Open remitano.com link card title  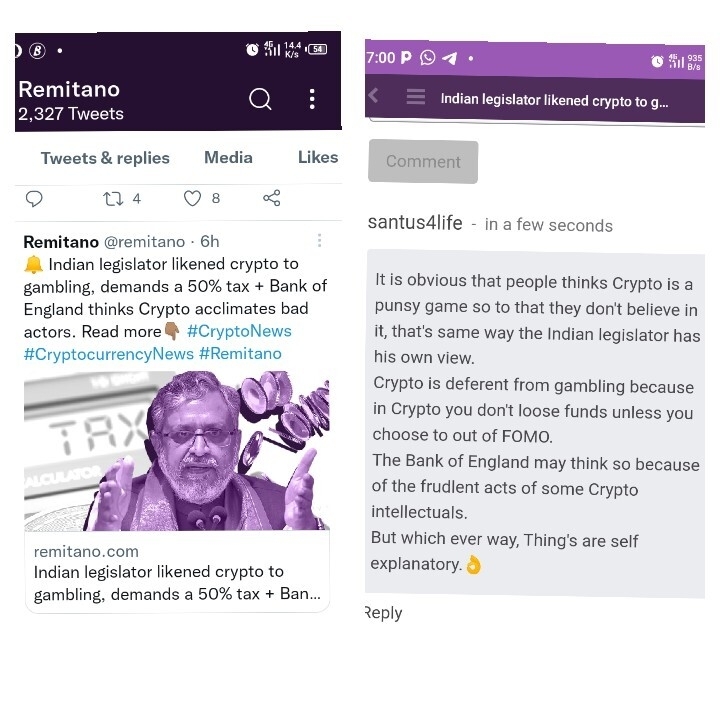point(177,583)
